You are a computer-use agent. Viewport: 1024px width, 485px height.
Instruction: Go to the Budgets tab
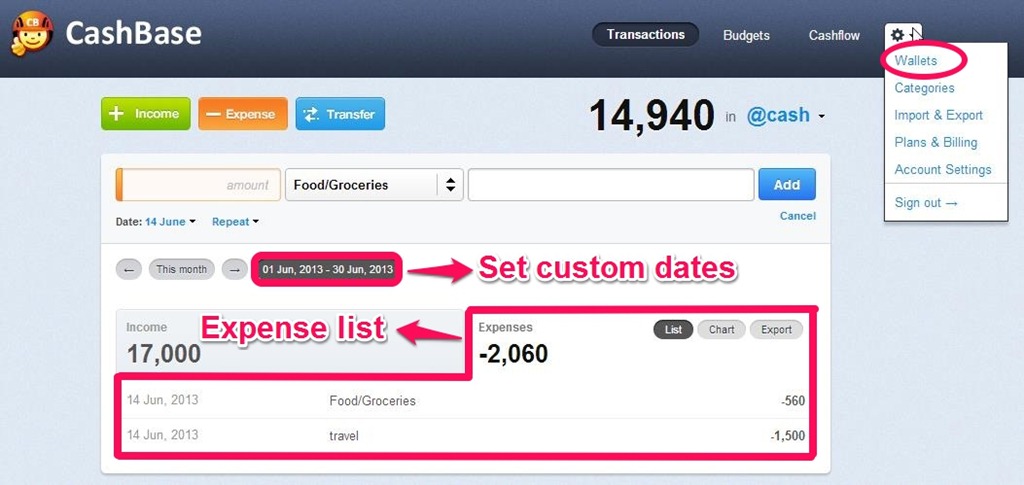pyautogui.click(x=746, y=35)
